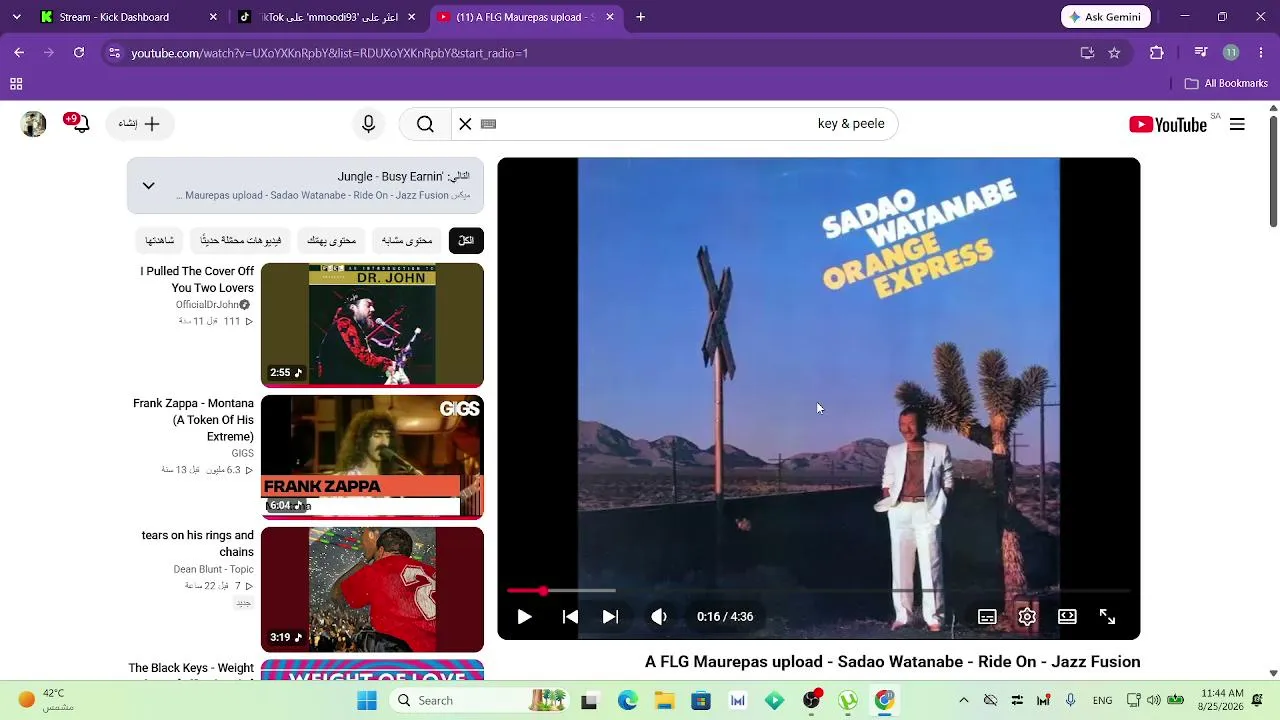Open the on-screen keyboard in search

coord(488,124)
